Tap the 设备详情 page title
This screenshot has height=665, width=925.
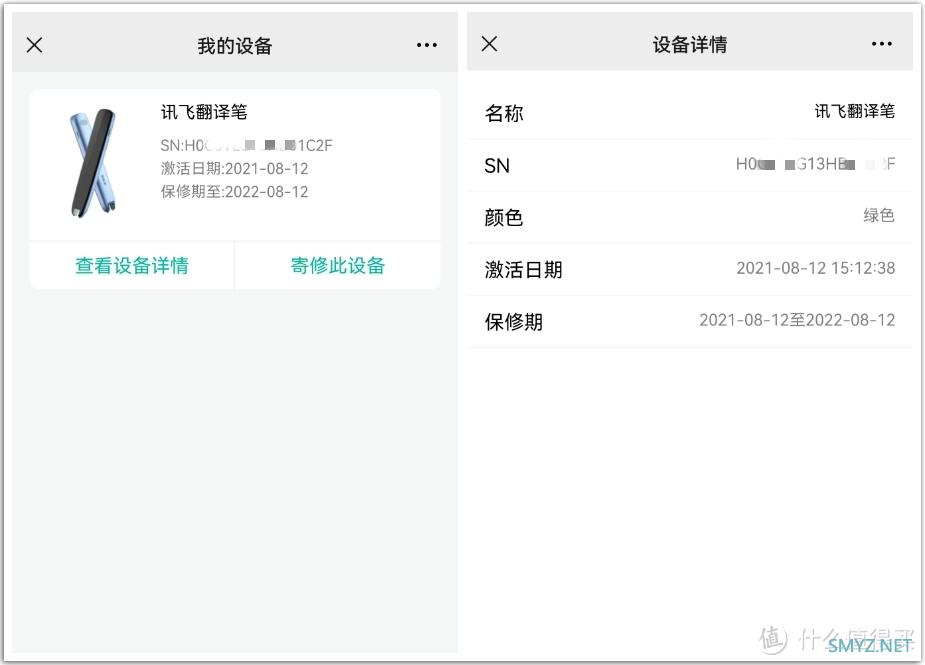[x=690, y=44]
